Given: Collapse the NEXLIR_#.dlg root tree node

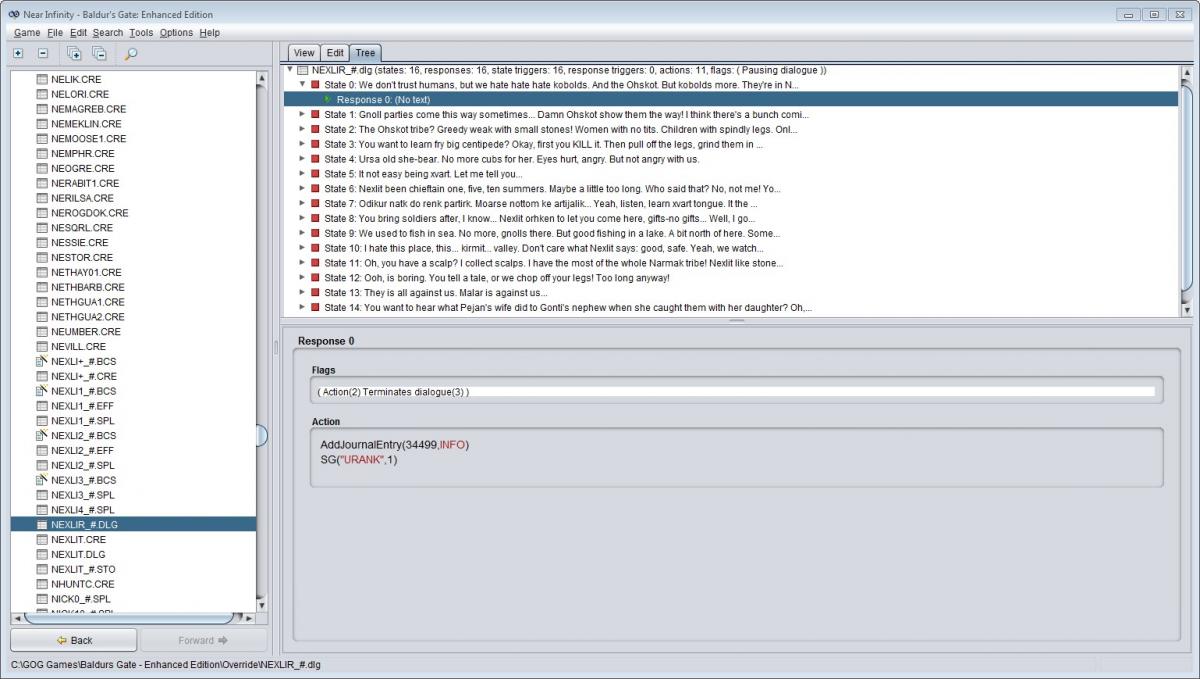Looking at the screenshot, I should (x=290, y=70).
